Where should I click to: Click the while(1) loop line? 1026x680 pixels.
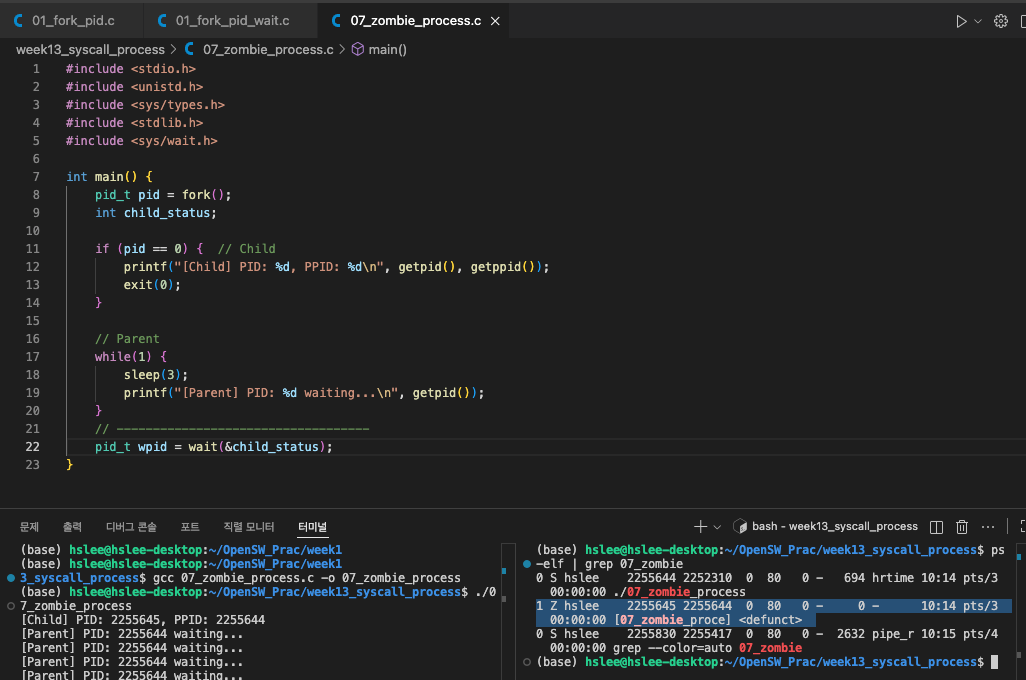click(131, 357)
